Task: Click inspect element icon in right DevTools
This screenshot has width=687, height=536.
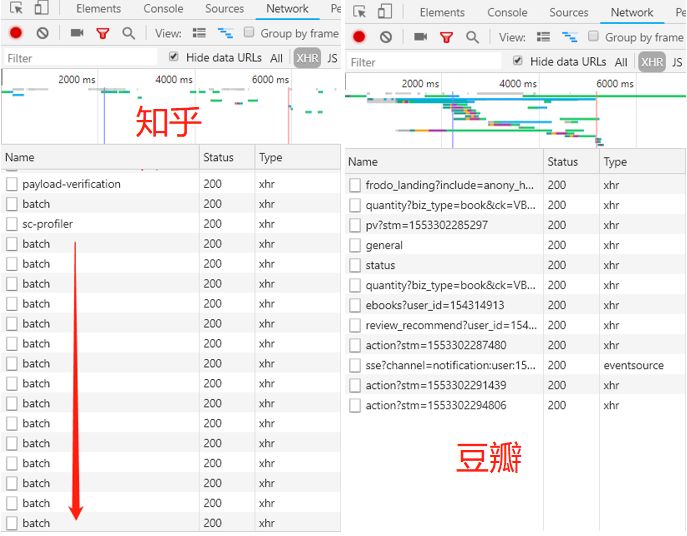Action: (x=360, y=12)
